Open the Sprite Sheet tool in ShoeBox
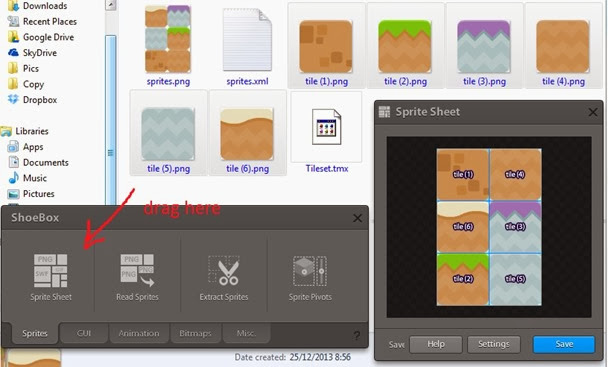Viewport: 608px width, 367px height. 51,277
